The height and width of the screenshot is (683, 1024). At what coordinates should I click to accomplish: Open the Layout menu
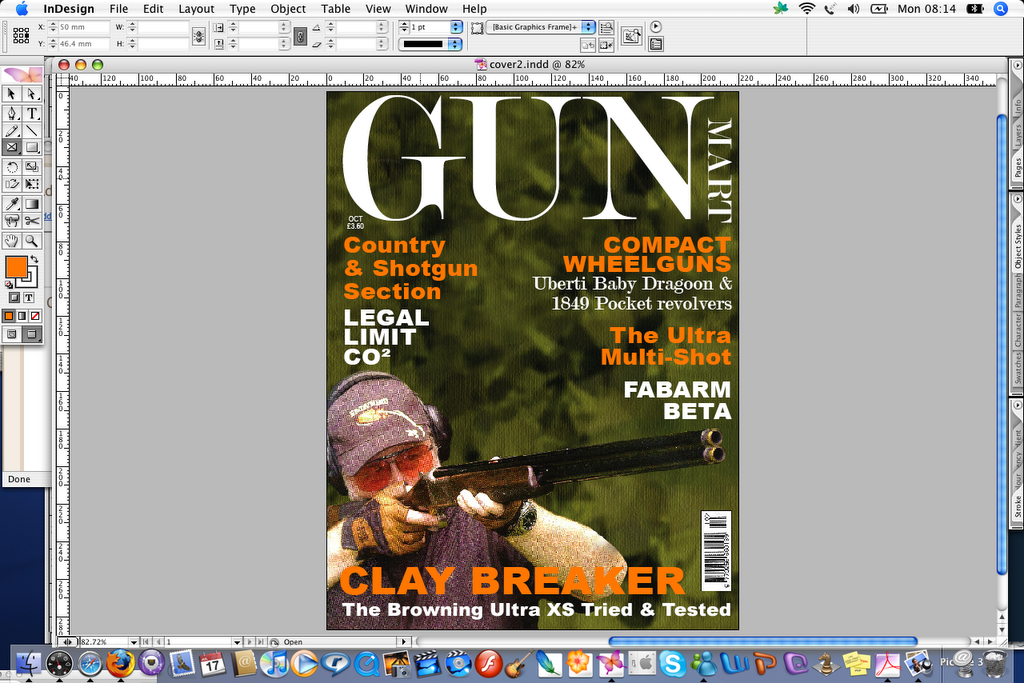(197, 9)
